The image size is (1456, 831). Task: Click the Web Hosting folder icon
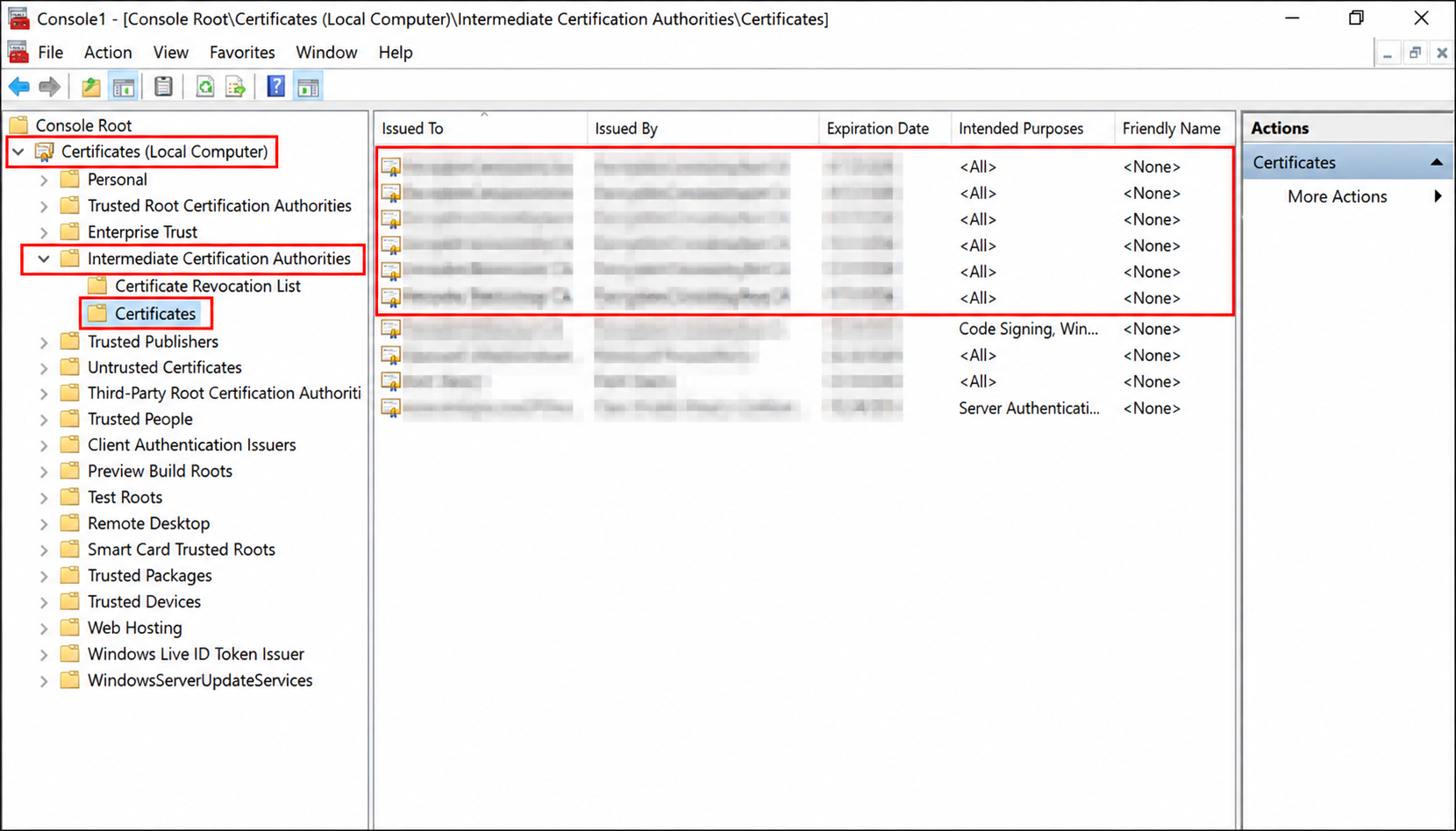(70, 628)
